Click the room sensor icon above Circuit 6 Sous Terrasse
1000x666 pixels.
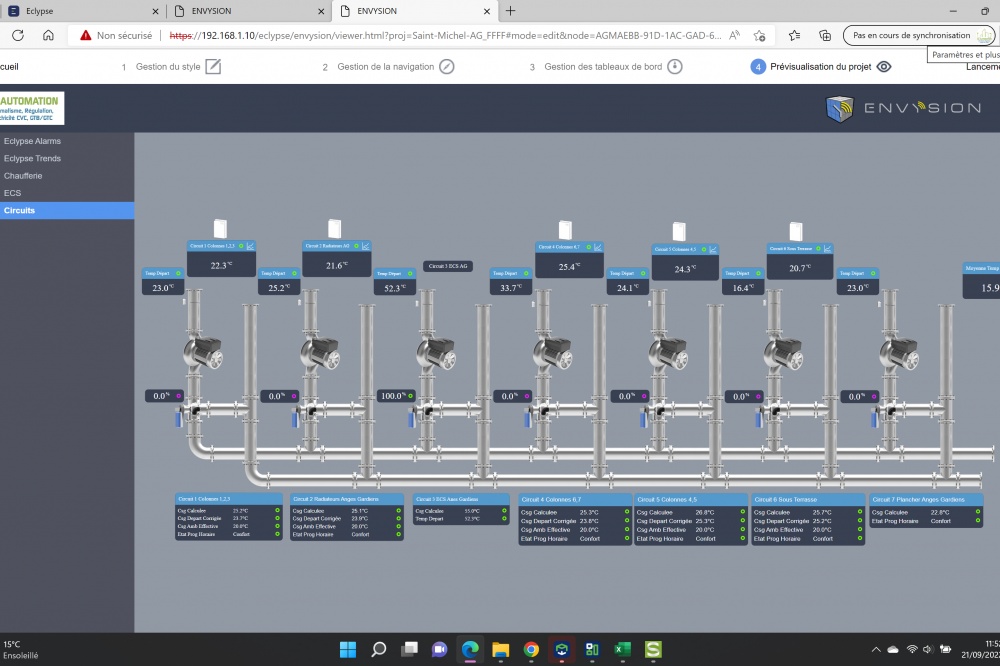tap(796, 231)
